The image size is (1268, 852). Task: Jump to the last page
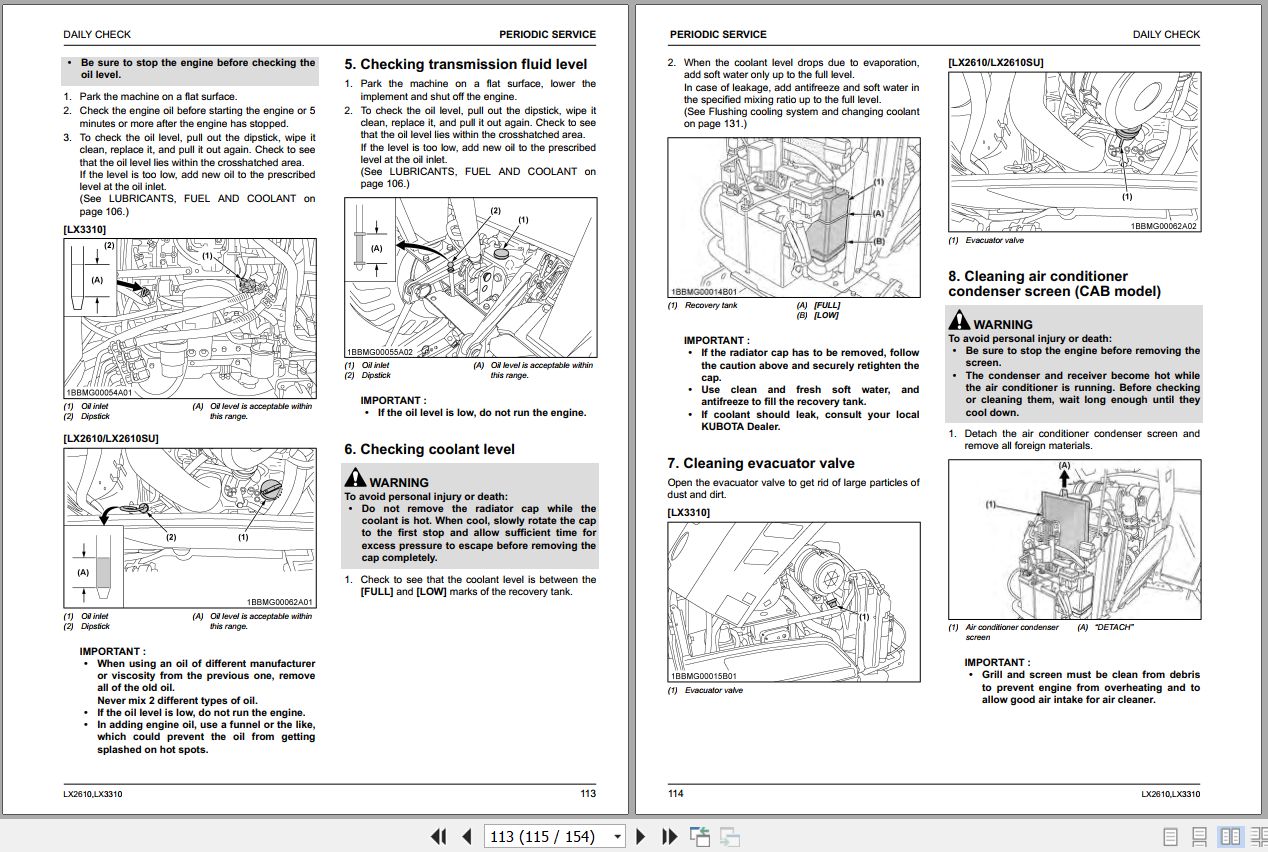[668, 836]
